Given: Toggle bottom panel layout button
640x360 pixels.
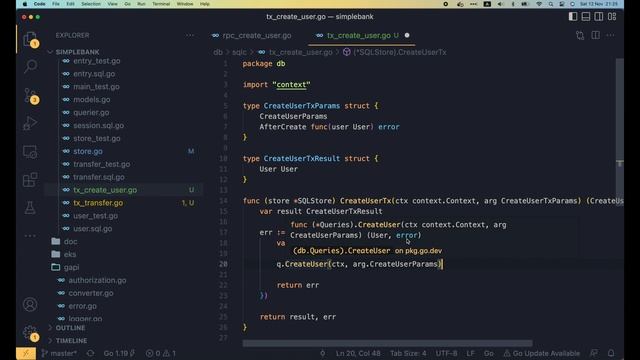Looking at the screenshot, I should point(586,17).
